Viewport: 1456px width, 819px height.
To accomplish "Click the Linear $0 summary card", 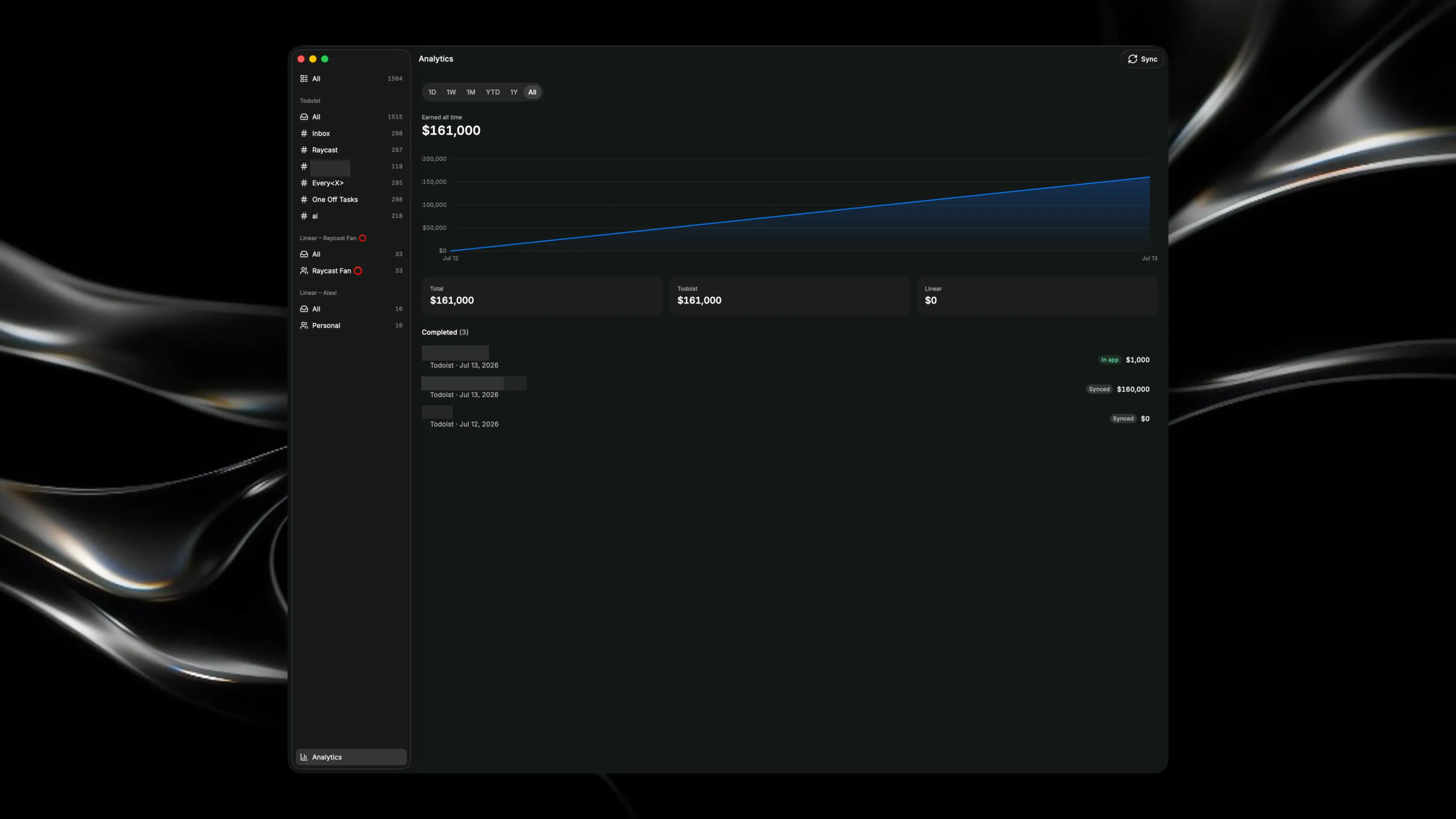I will click(x=1037, y=296).
